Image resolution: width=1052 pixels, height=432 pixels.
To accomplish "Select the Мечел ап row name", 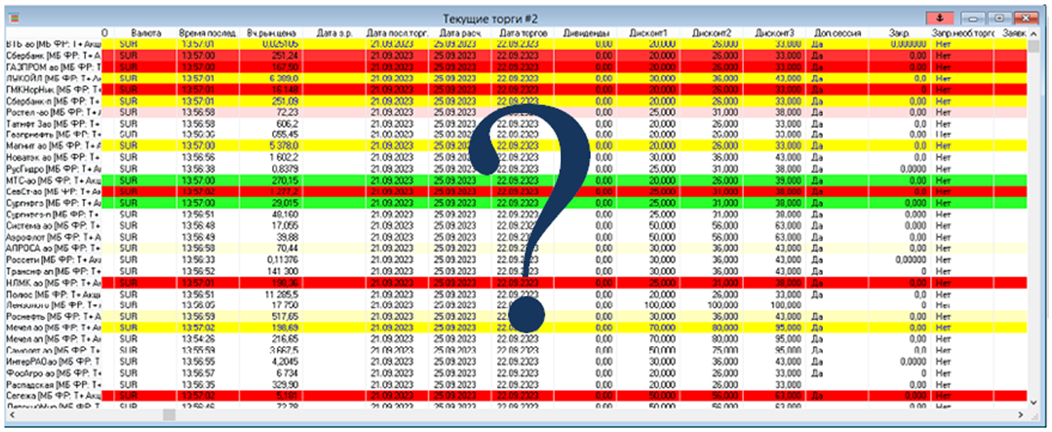I will pyautogui.click(x=53, y=339).
